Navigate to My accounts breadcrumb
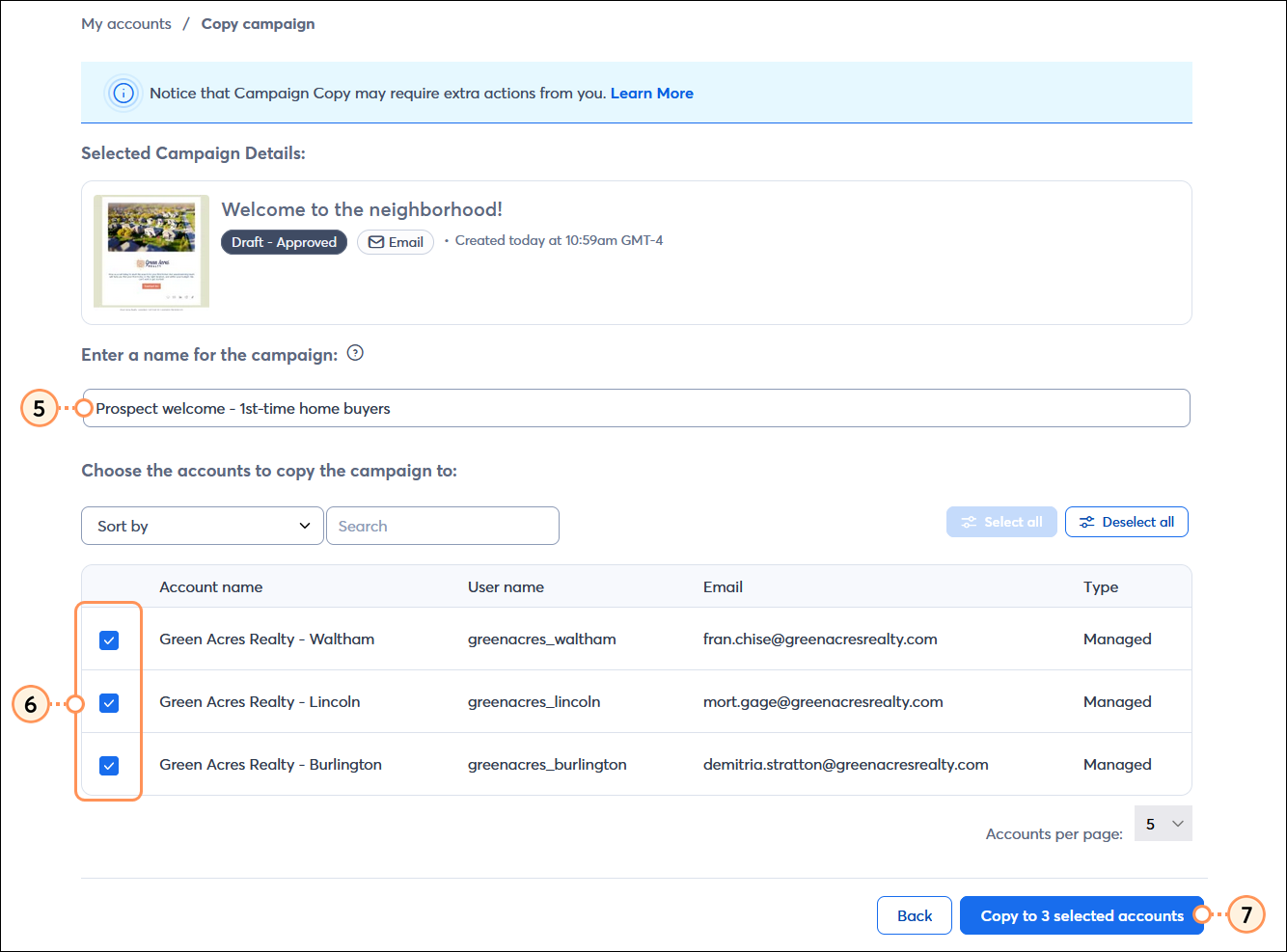This screenshot has width=1287, height=952. point(126,23)
